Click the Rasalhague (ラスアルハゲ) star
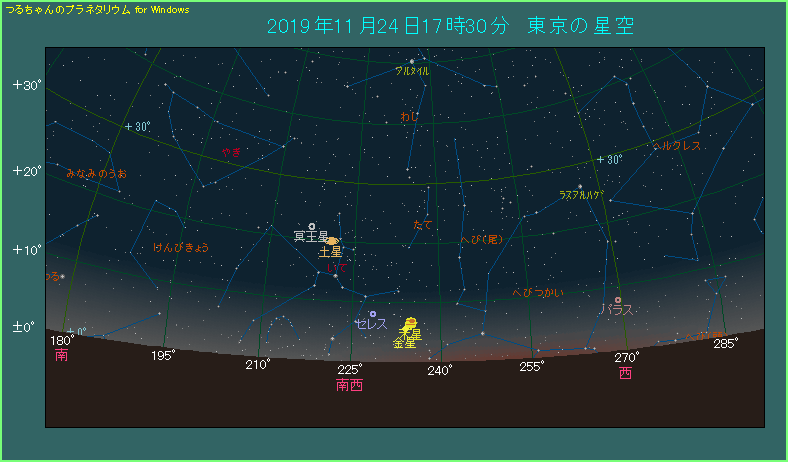 (x=579, y=186)
